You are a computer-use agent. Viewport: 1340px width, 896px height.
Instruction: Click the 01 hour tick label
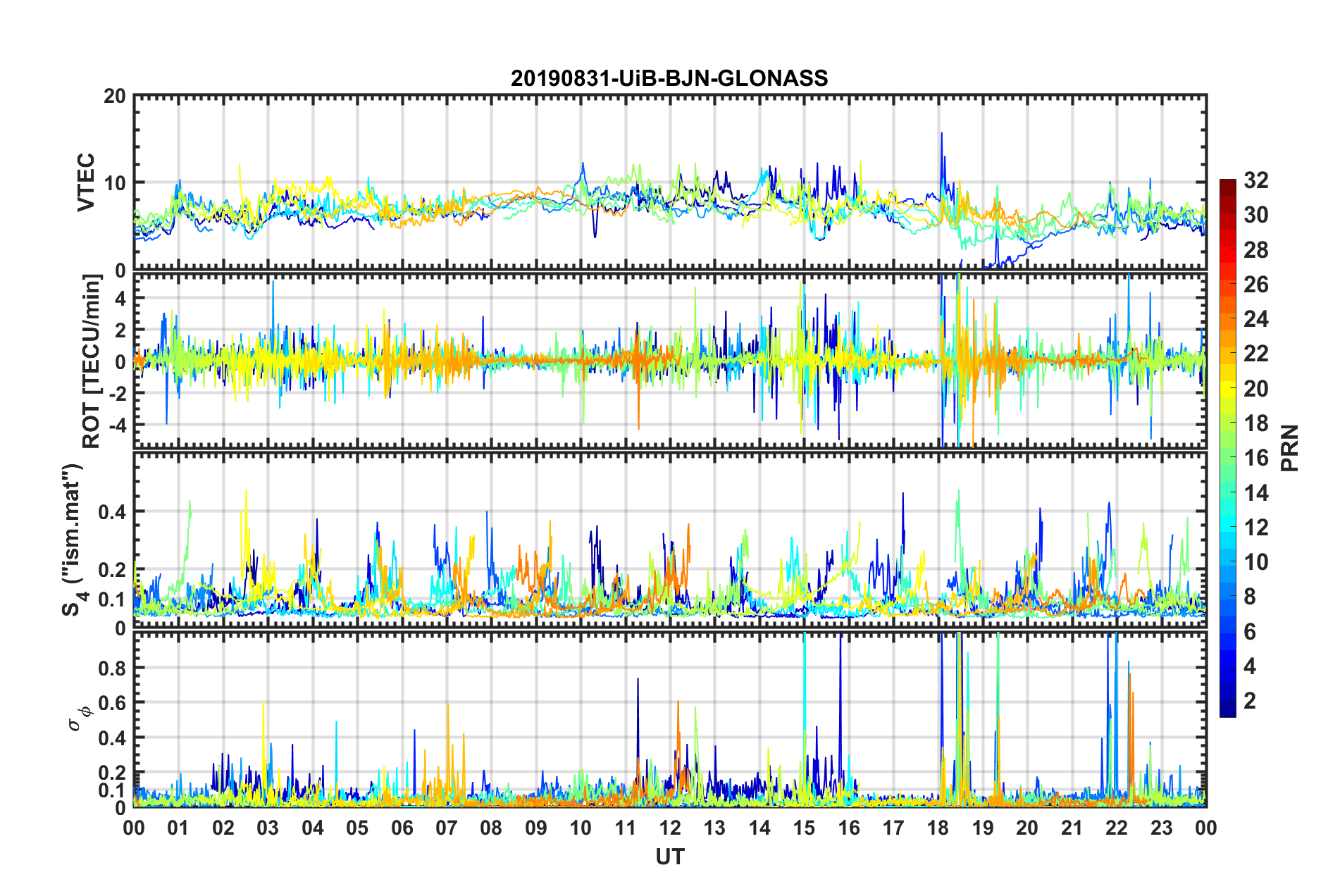(178, 828)
